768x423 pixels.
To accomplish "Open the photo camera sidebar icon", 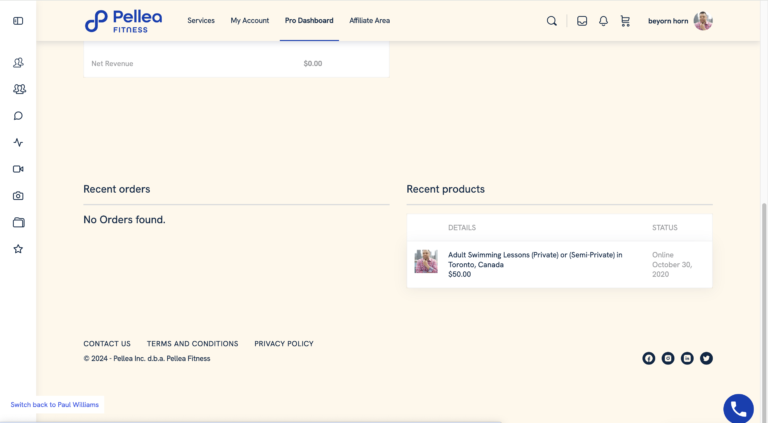I will coord(18,196).
